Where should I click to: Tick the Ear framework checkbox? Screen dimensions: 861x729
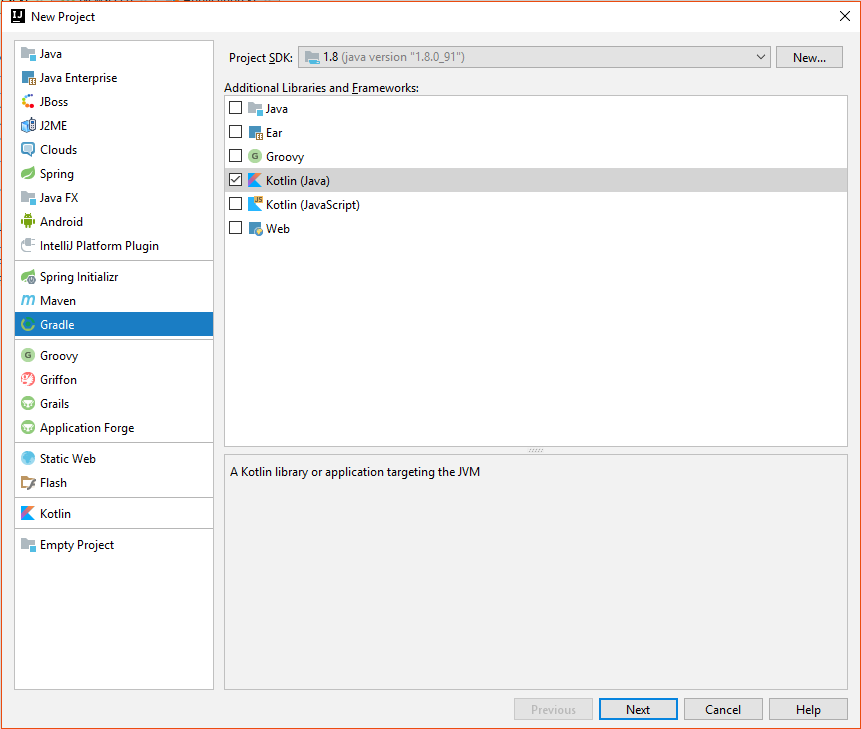click(236, 132)
